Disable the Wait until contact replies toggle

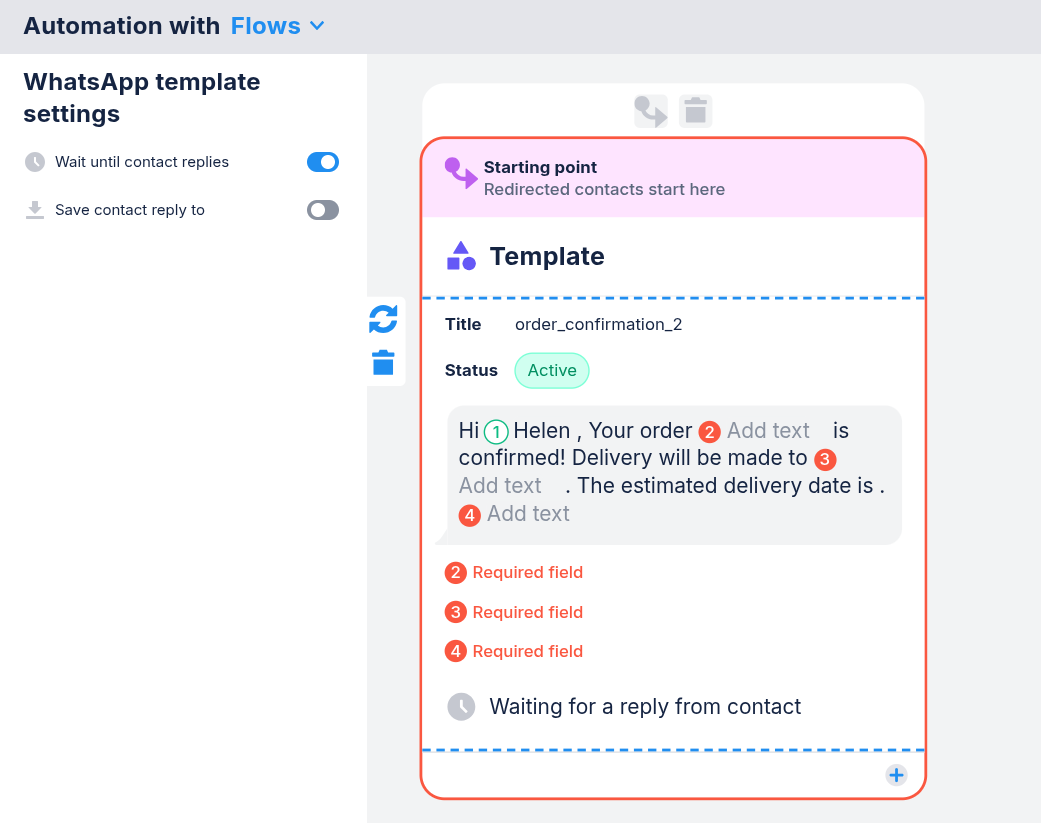coord(323,162)
